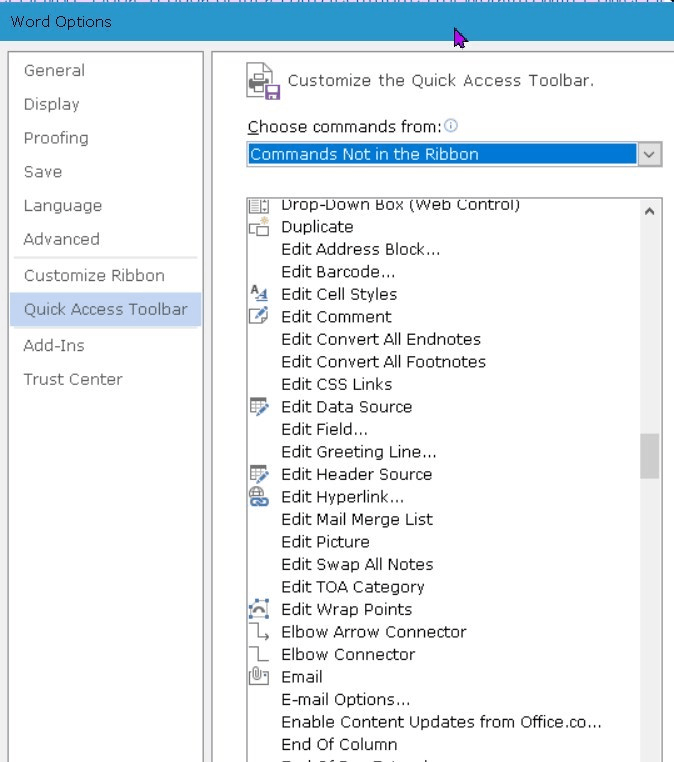Screen dimensions: 674x762
Task: Select the Quick Access Toolbar category
Action: click(105, 309)
